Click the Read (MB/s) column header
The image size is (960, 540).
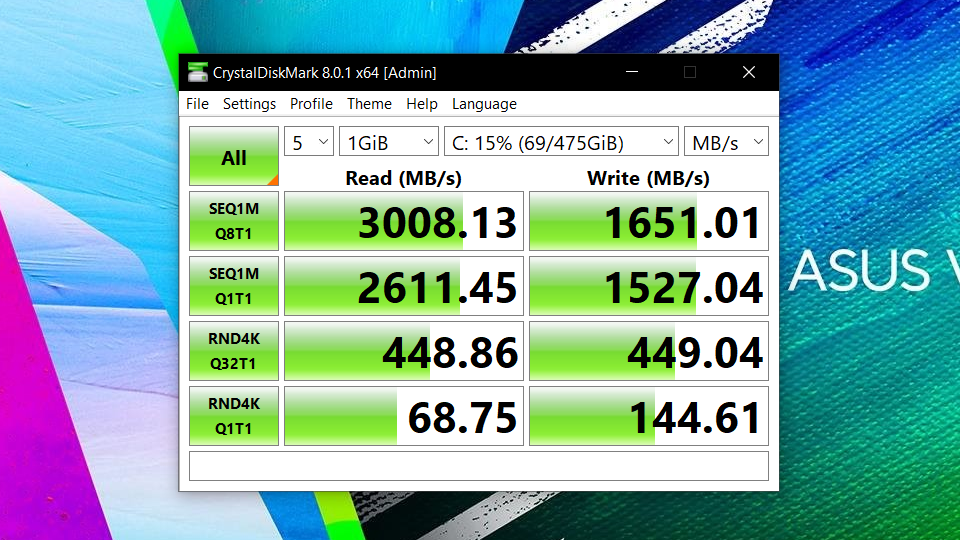tap(403, 178)
